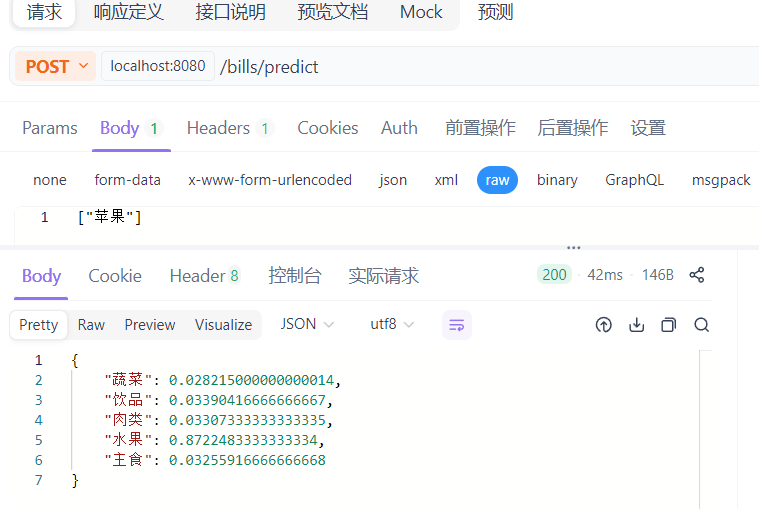Image resolution: width=759 pixels, height=509 pixels.
Task: Select x-www-form-urlencoded body type
Action: [270, 180]
